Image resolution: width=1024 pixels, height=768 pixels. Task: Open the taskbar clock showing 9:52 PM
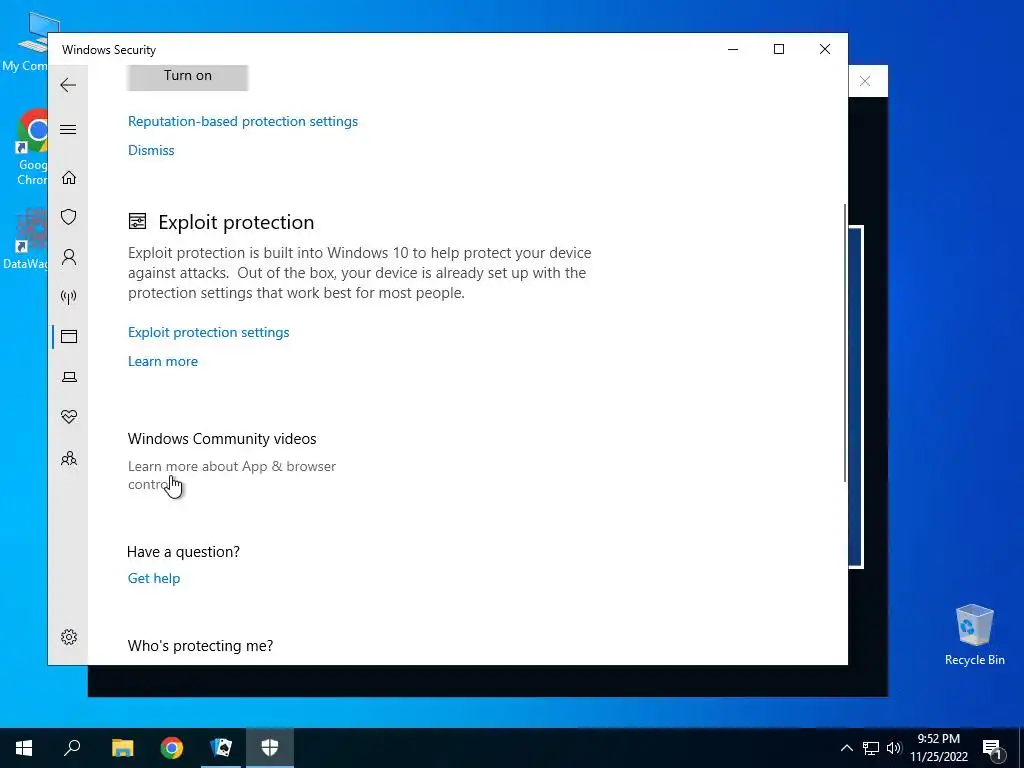(938, 748)
